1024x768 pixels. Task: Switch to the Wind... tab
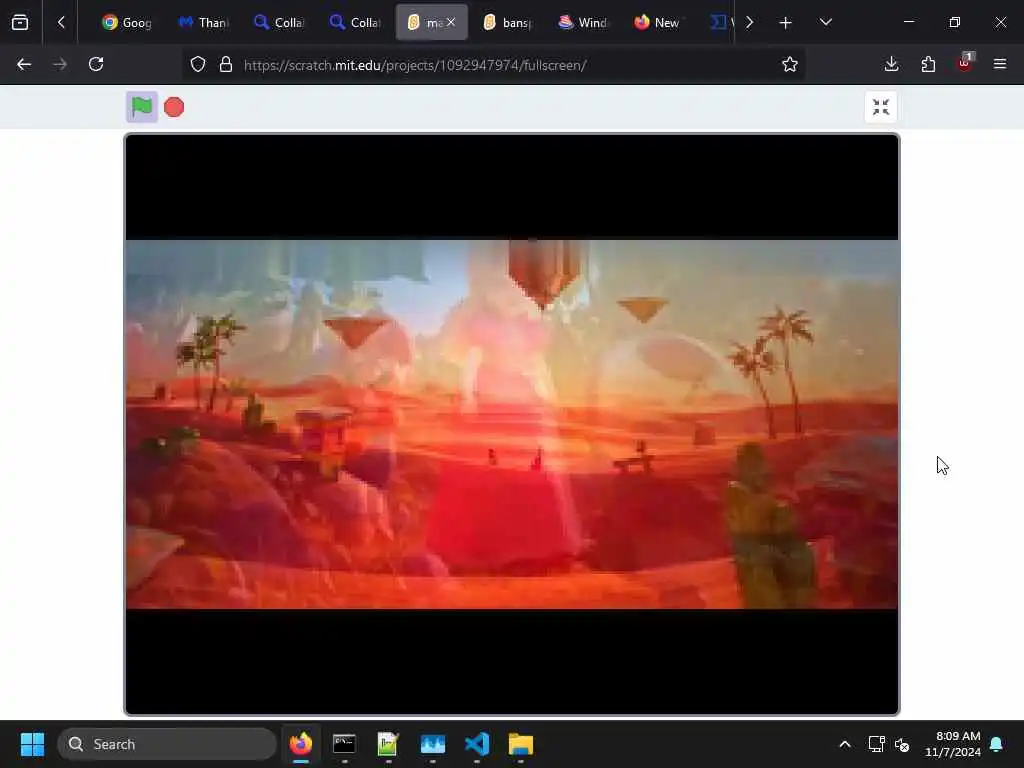(583, 23)
